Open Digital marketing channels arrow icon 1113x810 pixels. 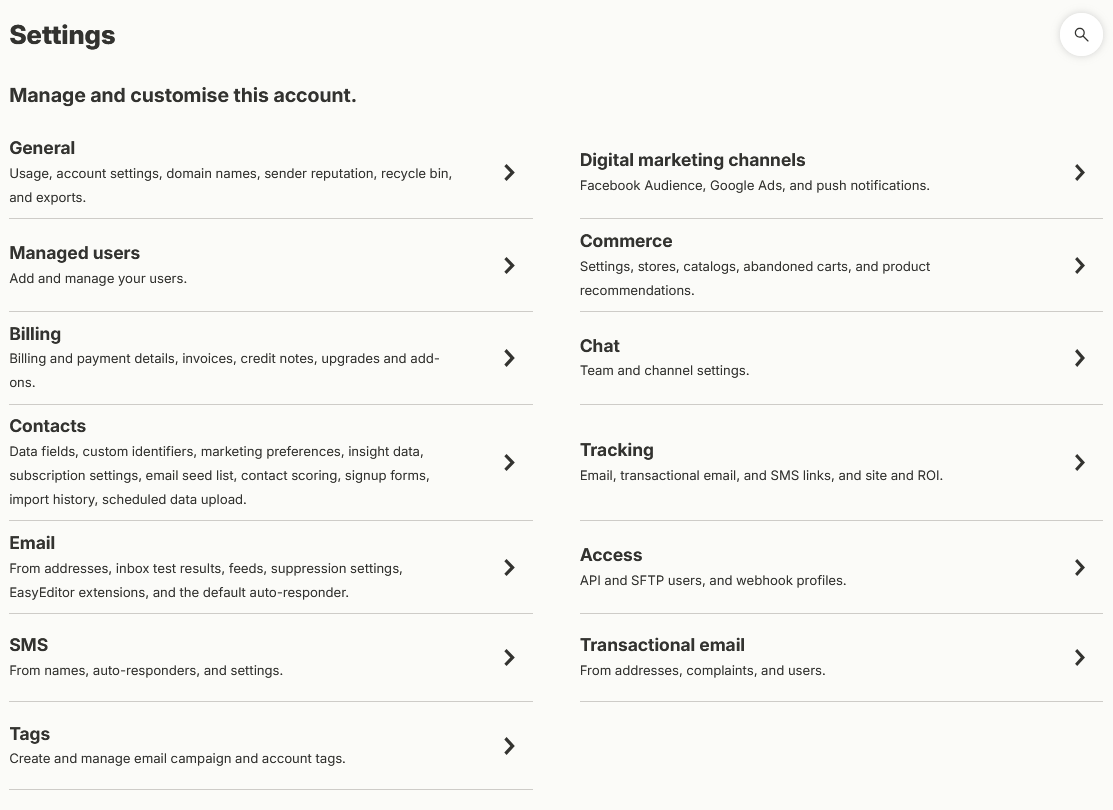click(1080, 173)
